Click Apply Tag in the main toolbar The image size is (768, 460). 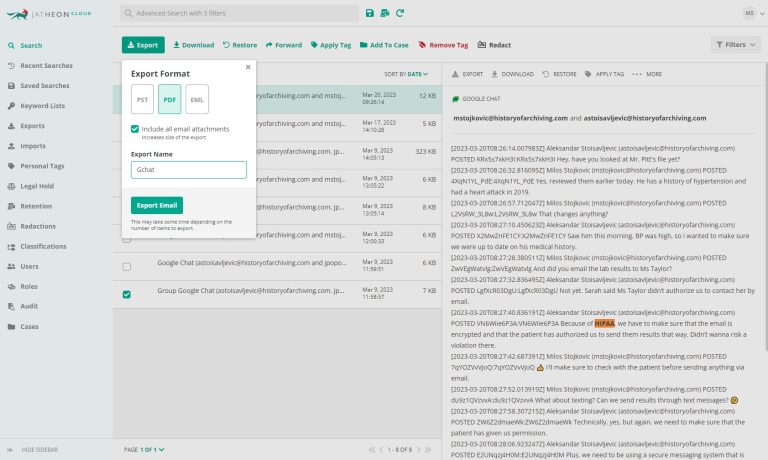pos(331,45)
